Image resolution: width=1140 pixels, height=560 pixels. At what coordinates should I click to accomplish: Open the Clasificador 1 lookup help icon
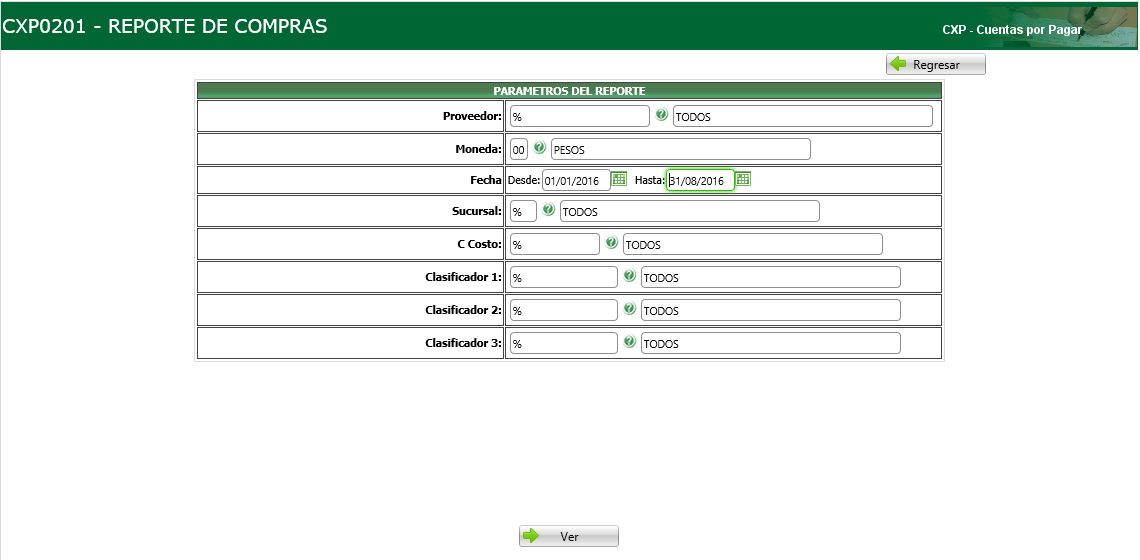[x=630, y=276]
